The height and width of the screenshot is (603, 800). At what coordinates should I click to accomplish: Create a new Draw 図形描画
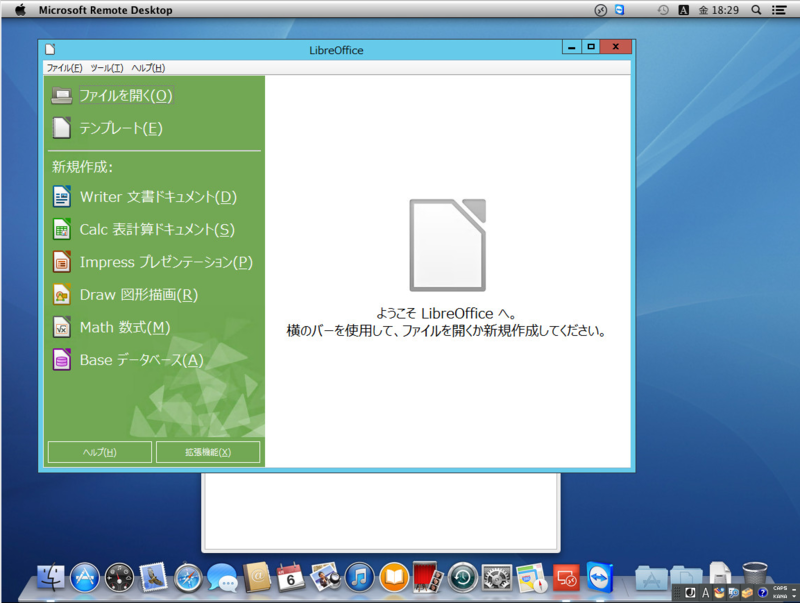(139, 295)
